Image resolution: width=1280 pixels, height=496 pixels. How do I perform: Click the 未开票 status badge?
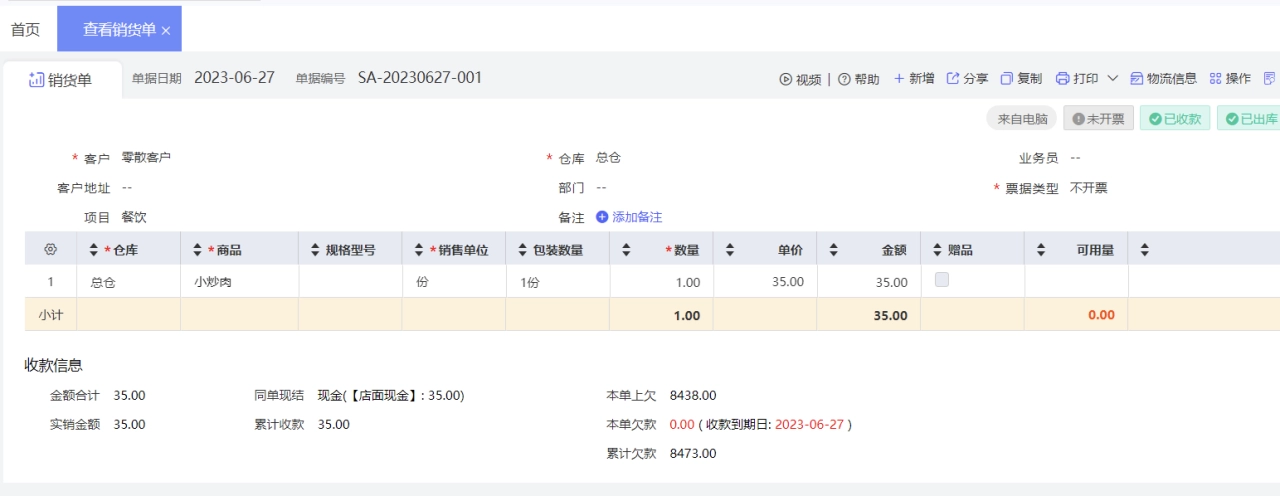(1098, 118)
